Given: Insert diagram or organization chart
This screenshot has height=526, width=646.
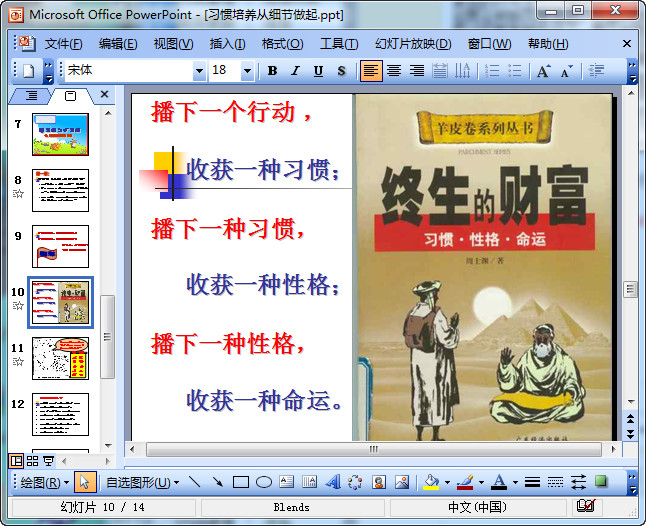Looking at the screenshot, I should point(355,482).
